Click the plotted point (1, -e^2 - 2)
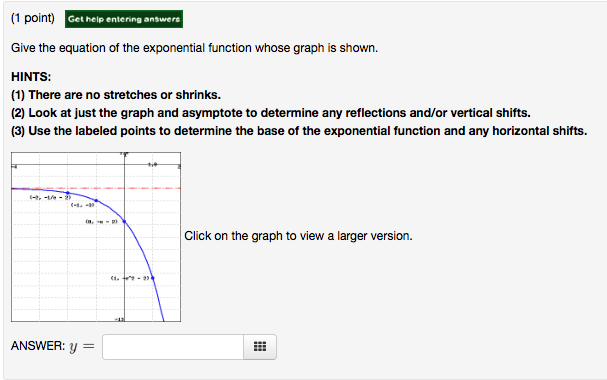The height and width of the screenshot is (380, 607). pos(153,278)
